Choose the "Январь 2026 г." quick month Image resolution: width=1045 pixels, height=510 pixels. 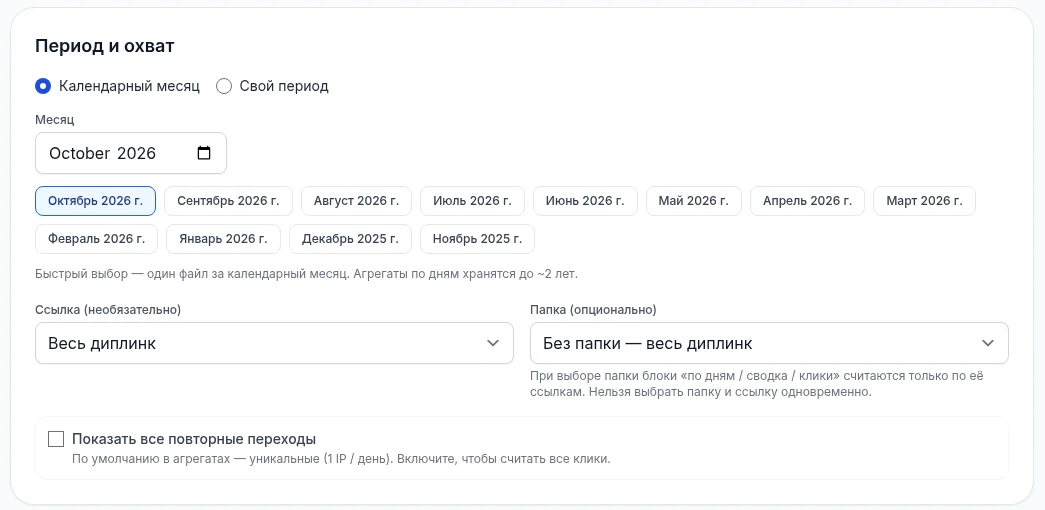223,239
